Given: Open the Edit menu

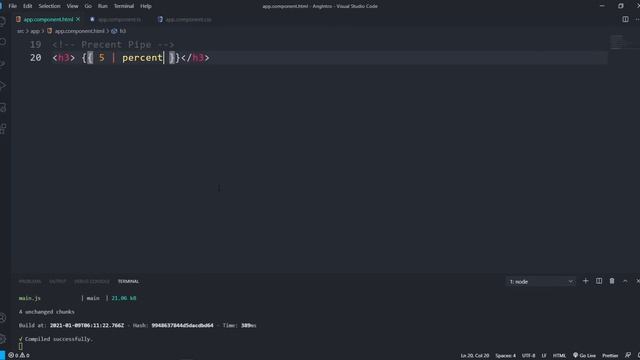Looking at the screenshot, I should coord(27,6).
